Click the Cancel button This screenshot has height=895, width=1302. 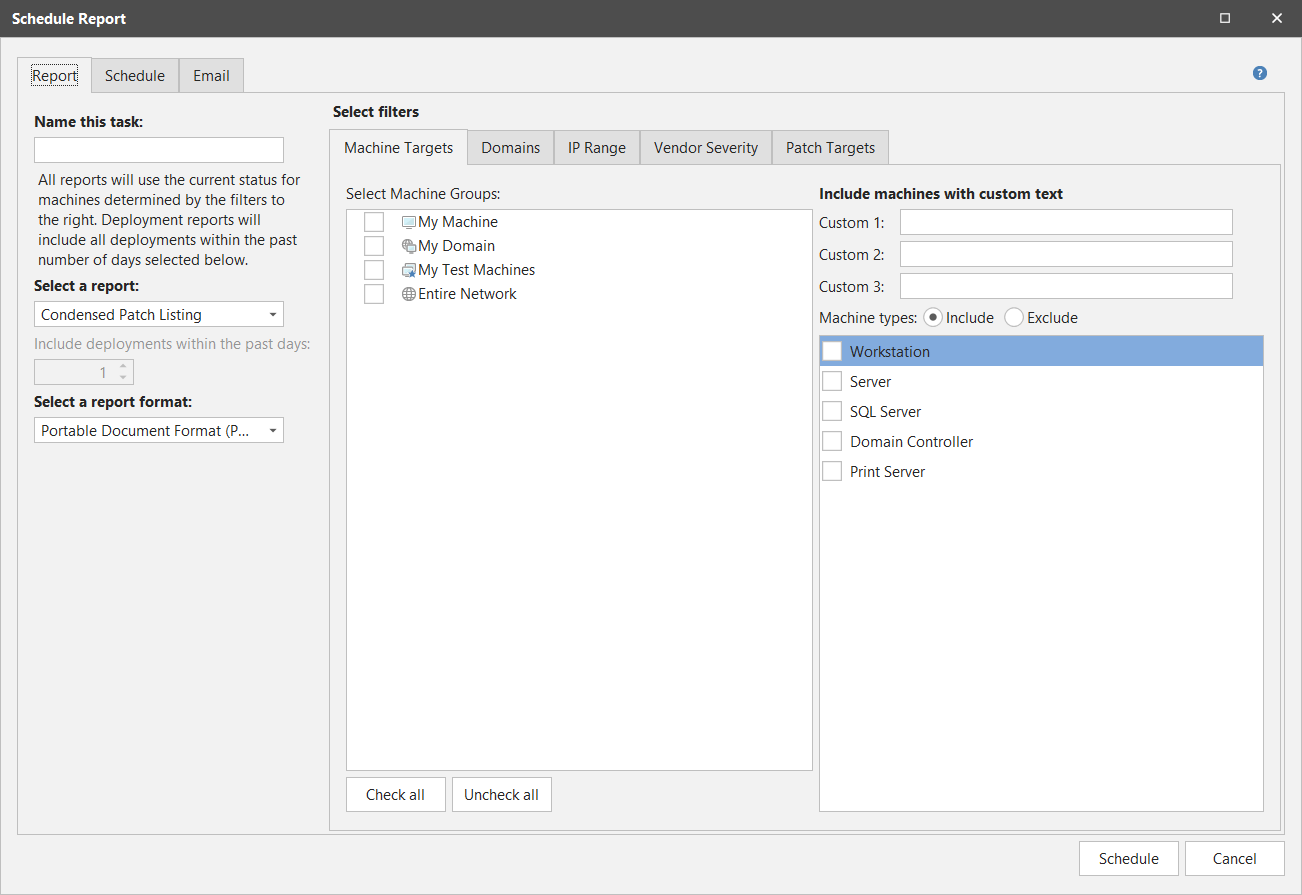point(1235,858)
